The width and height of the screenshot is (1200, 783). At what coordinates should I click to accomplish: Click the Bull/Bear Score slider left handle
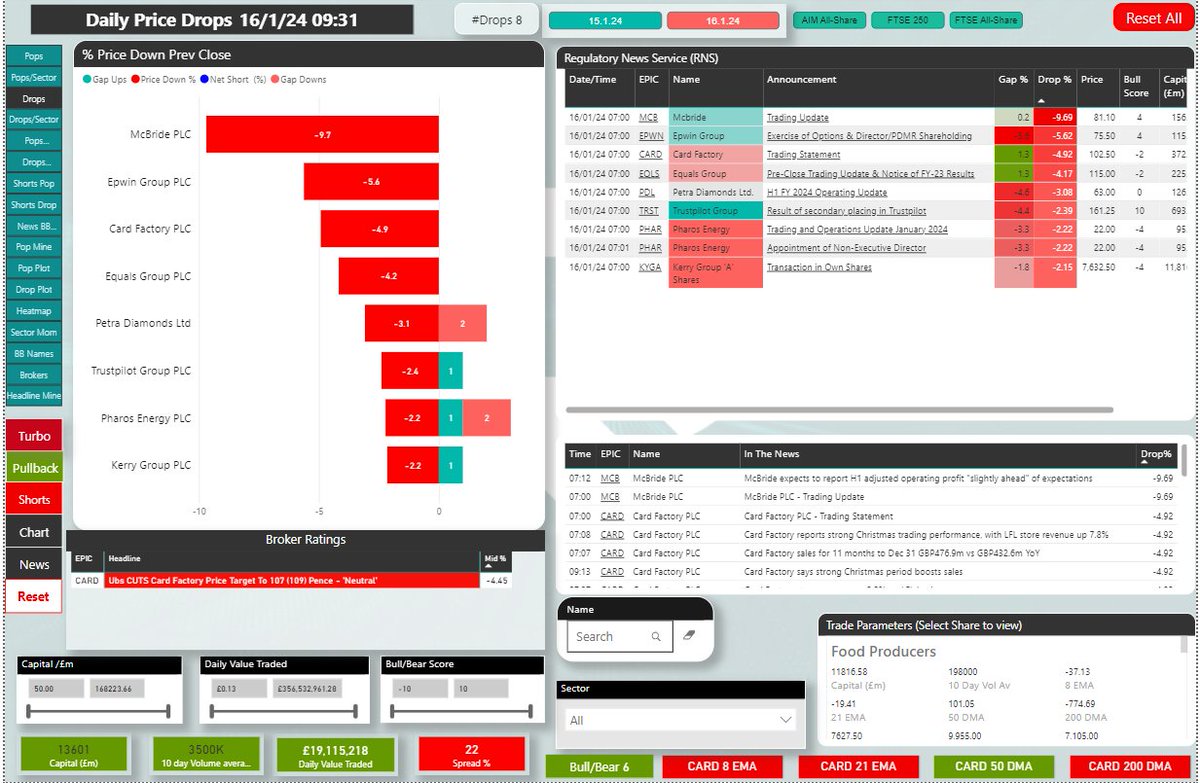pyautogui.click(x=391, y=711)
